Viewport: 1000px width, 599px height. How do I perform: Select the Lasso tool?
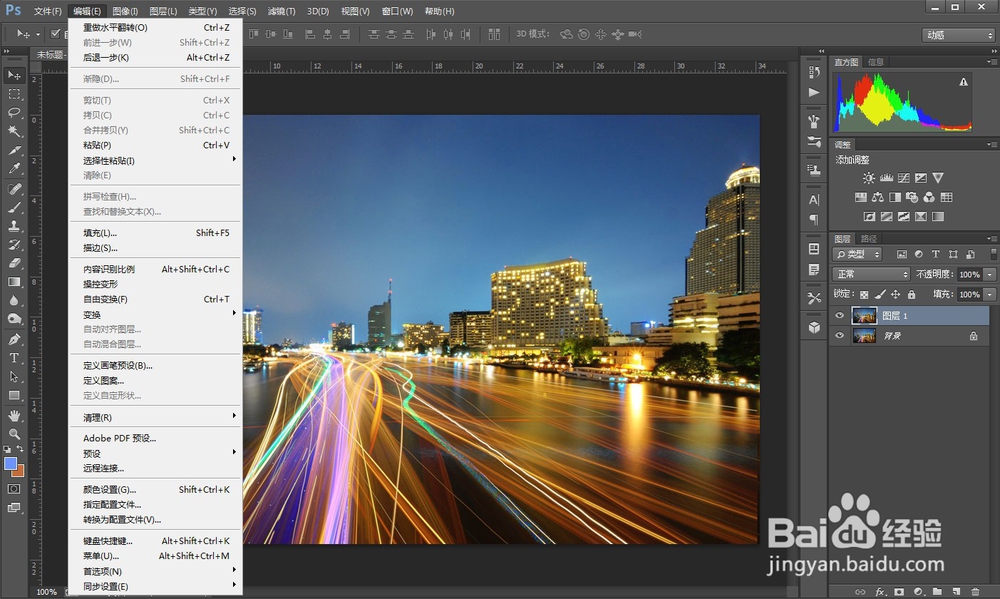pyautogui.click(x=14, y=113)
